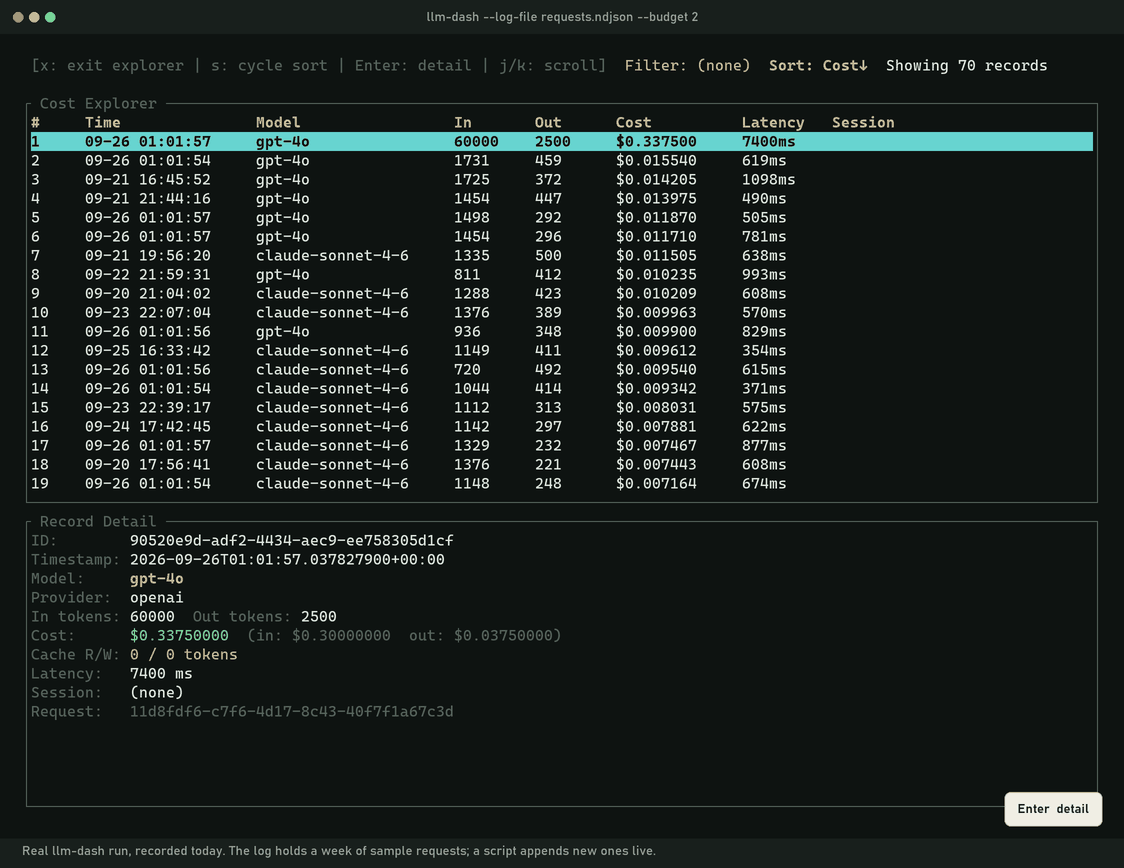Select row 3 timestamped 09-21 16:45:52

(x=561, y=179)
